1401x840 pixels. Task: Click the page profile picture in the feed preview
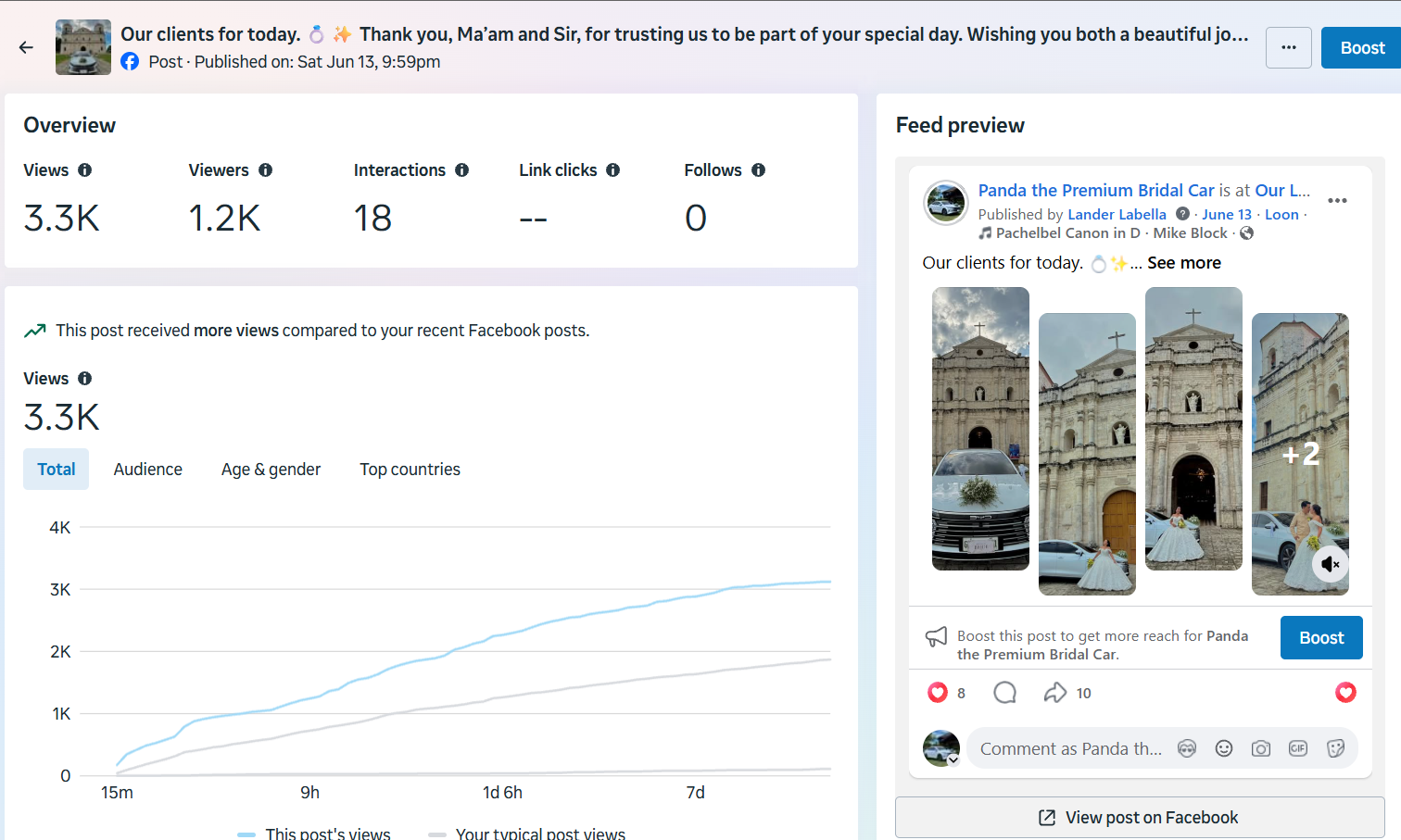(946, 203)
